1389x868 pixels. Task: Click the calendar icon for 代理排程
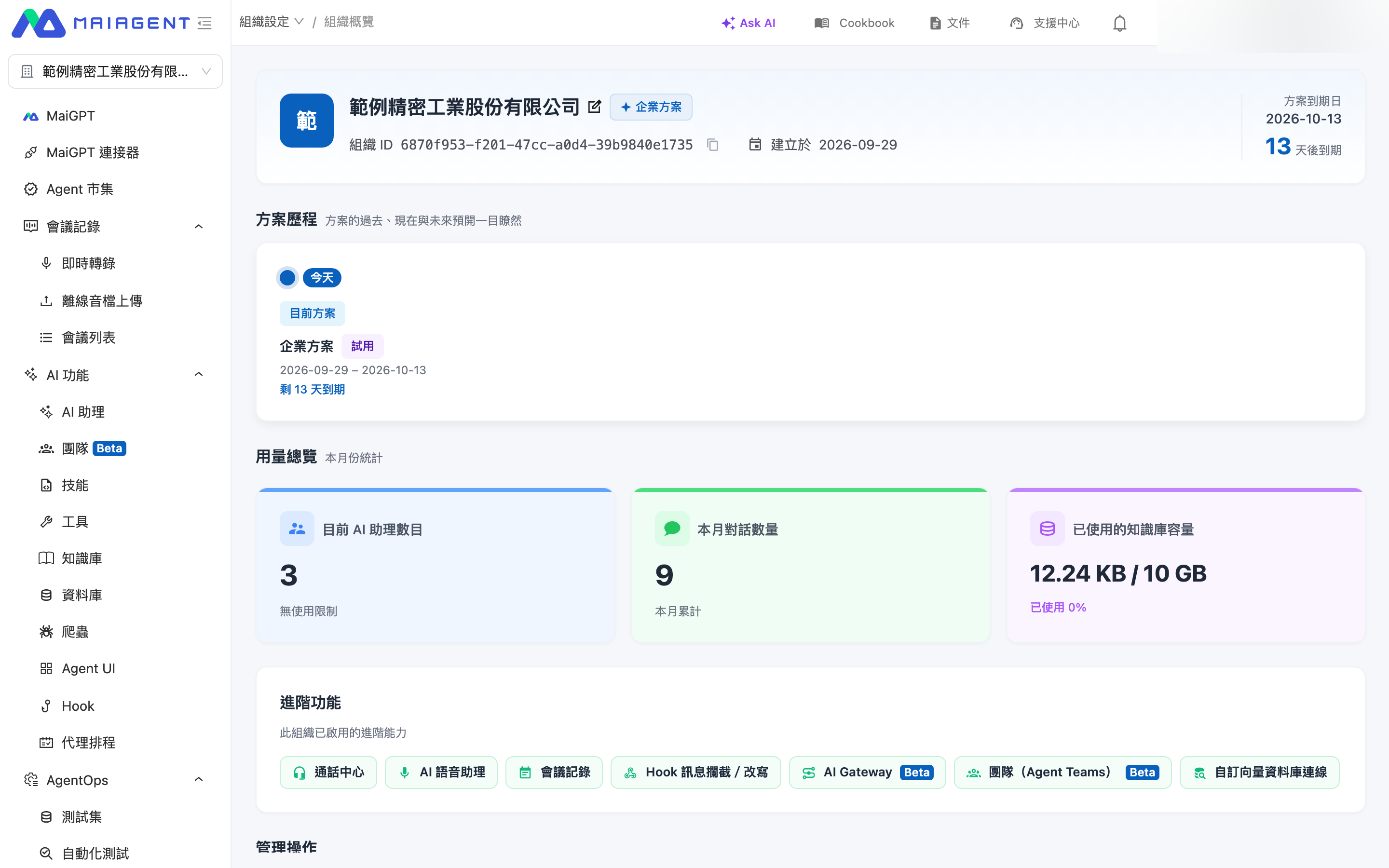tap(46, 743)
